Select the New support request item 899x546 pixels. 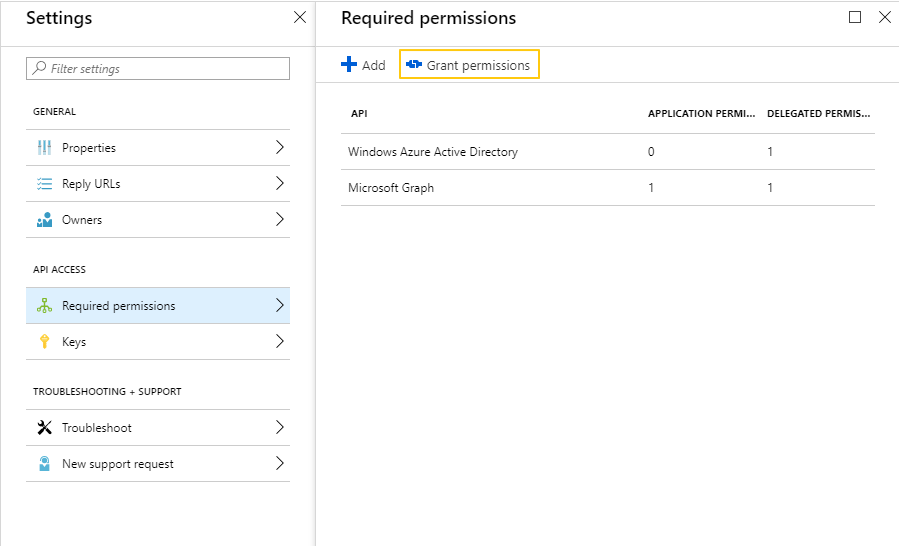click(x=118, y=464)
